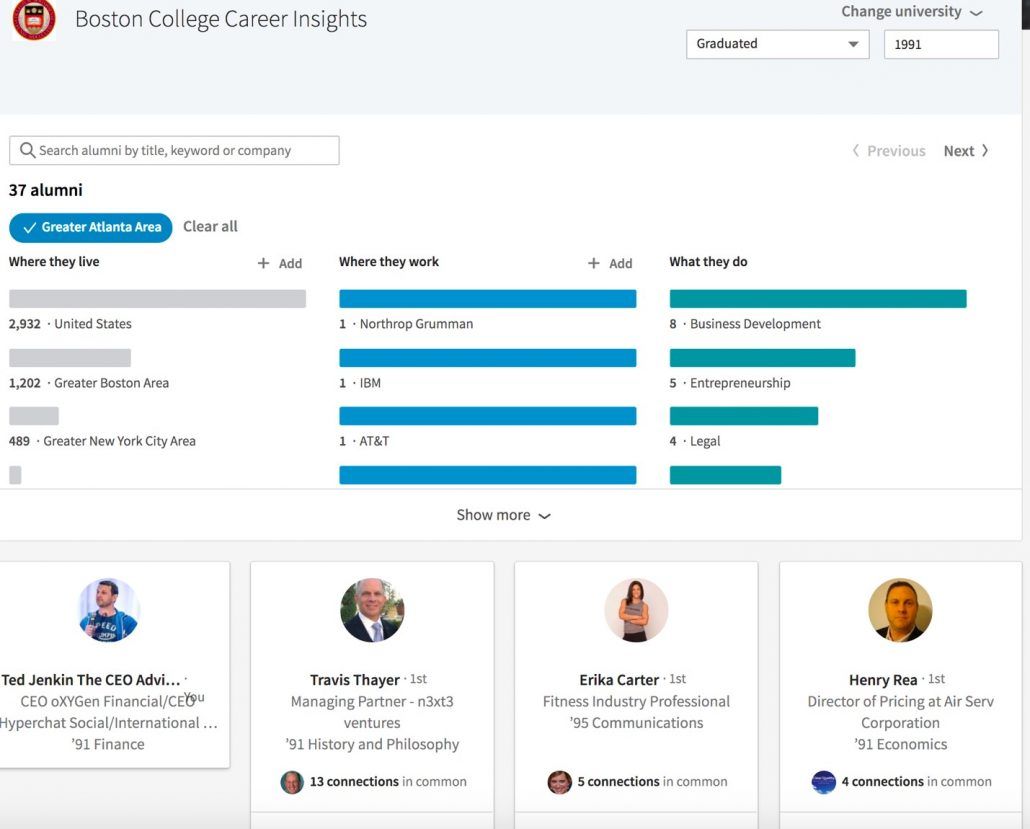
Task: Click the 5 Entrepreneurship label
Action: 730,383
